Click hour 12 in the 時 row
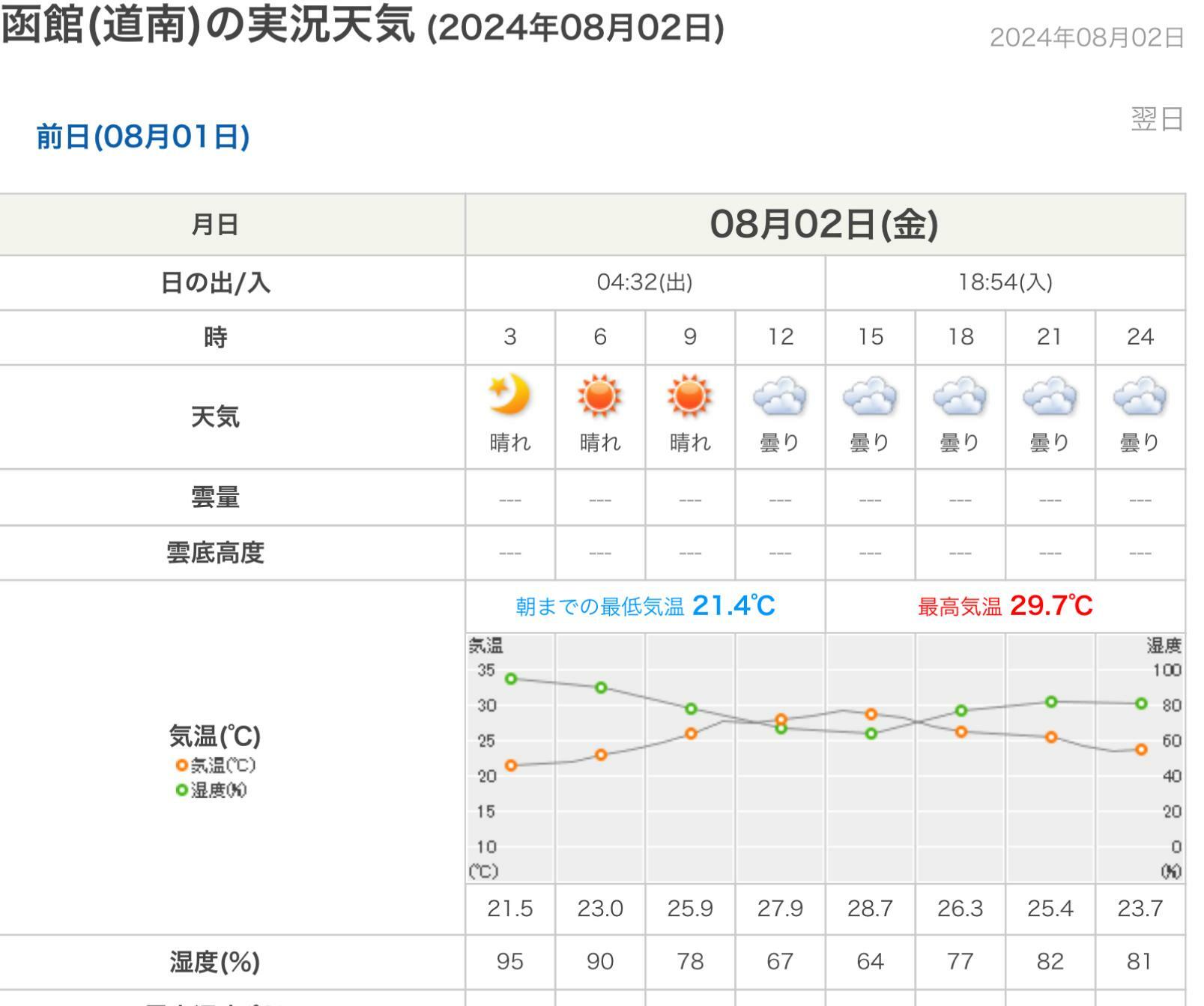The image size is (1204, 1006). tap(780, 337)
